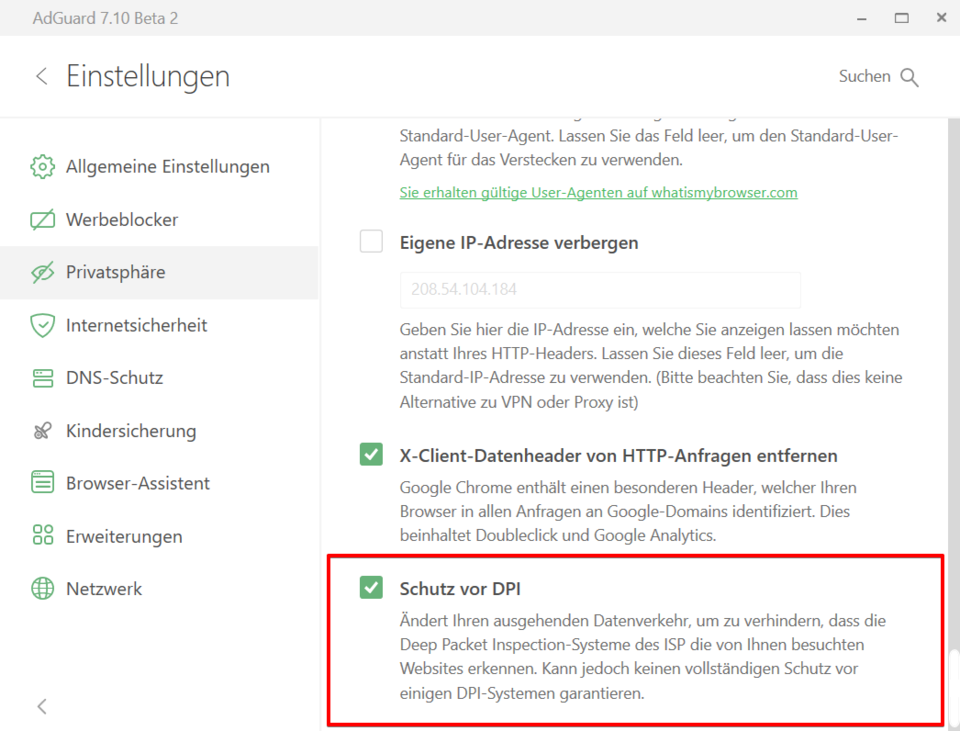Open Erweiterungen section
The height and width of the screenshot is (731, 960).
pos(159,536)
